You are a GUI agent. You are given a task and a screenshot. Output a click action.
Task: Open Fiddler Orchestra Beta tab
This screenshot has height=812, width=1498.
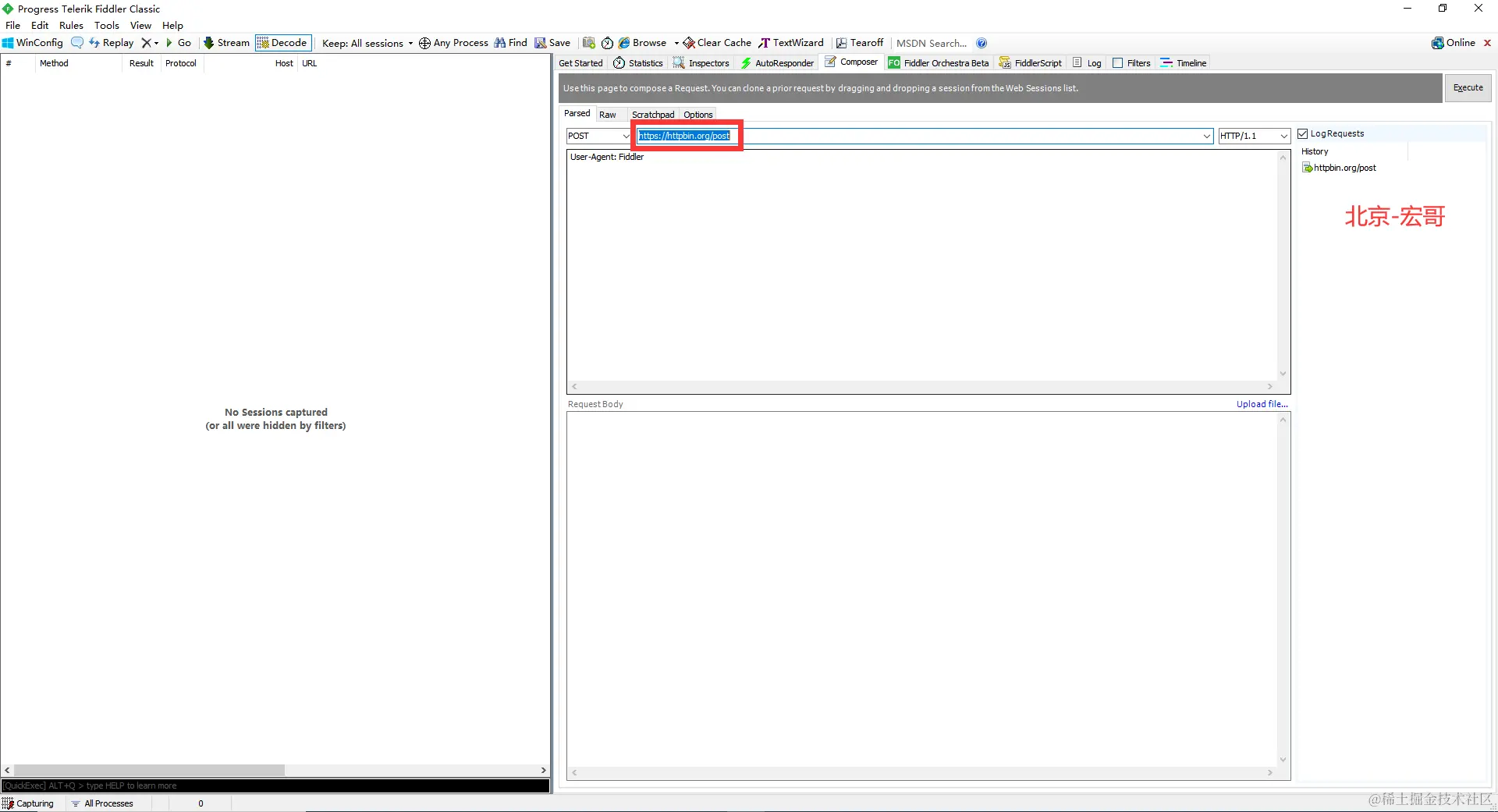coord(939,63)
